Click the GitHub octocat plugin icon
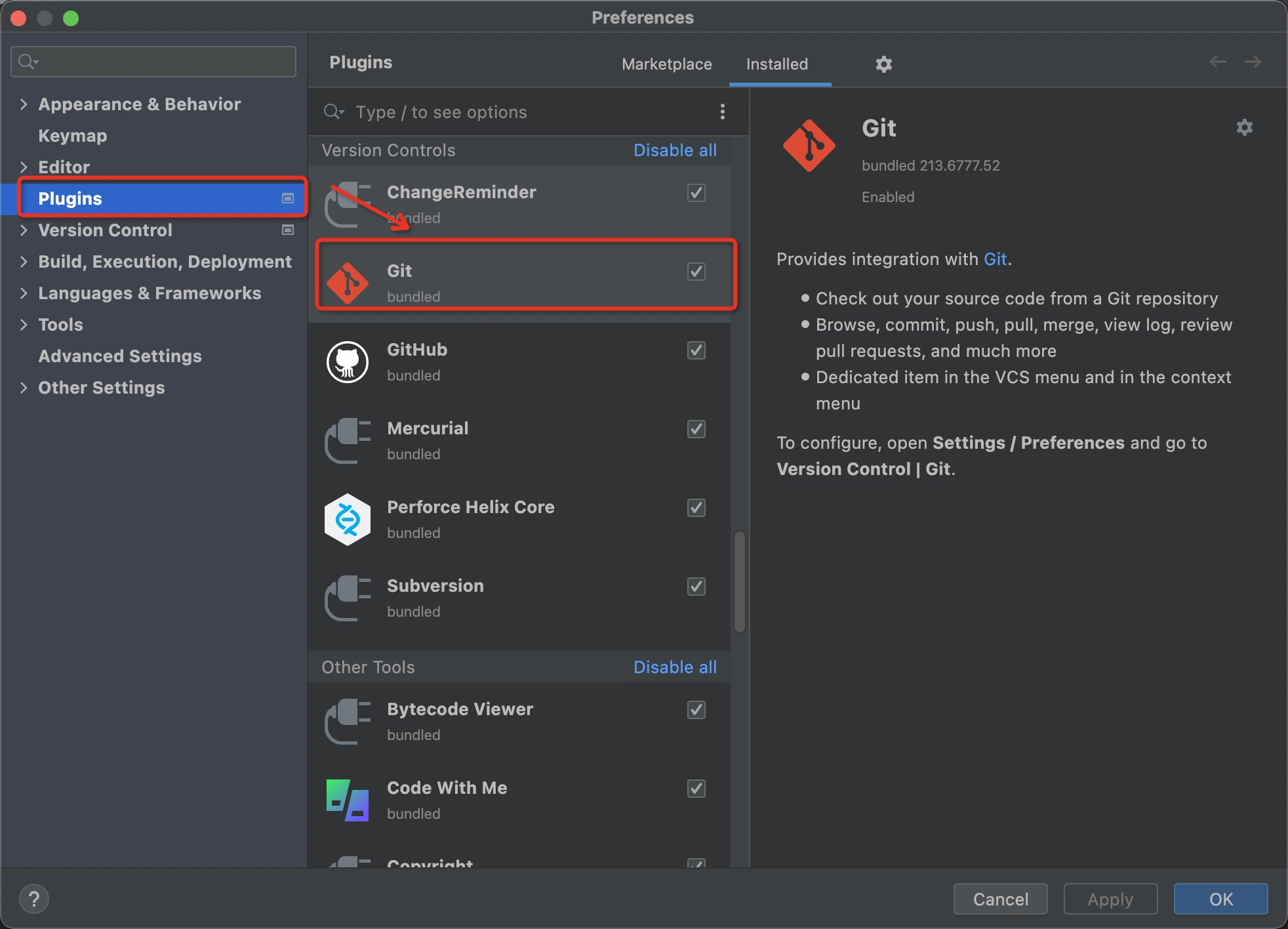1288x929 pixels. coord(348,362)
